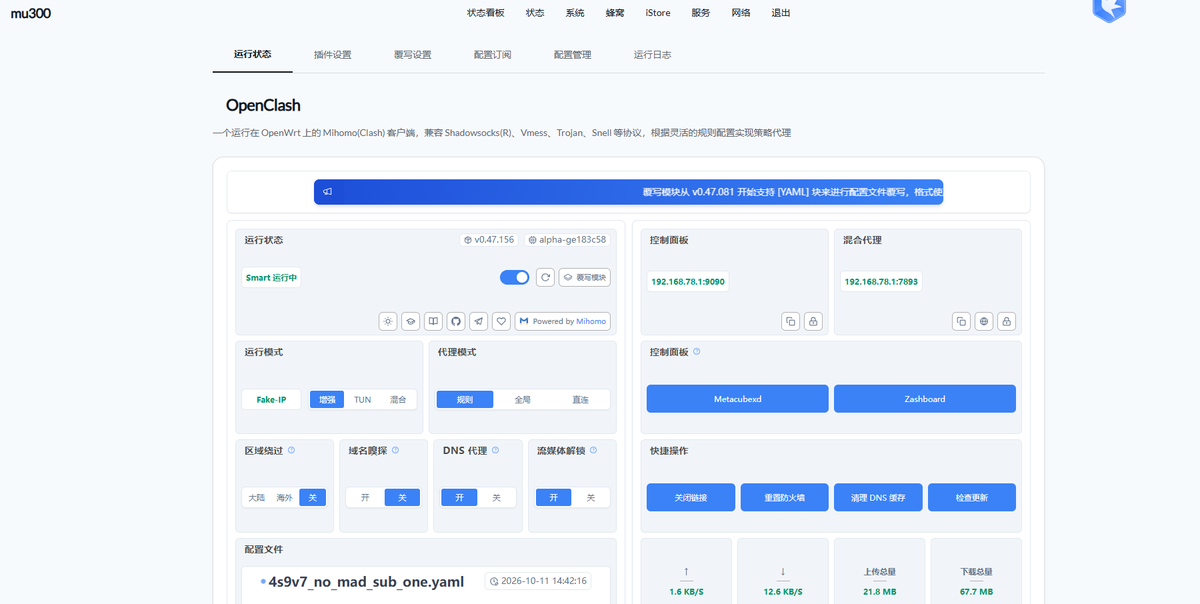Switch to the 配置订阅 tab
Viewport: 1200px width, 604px height.
492,54
